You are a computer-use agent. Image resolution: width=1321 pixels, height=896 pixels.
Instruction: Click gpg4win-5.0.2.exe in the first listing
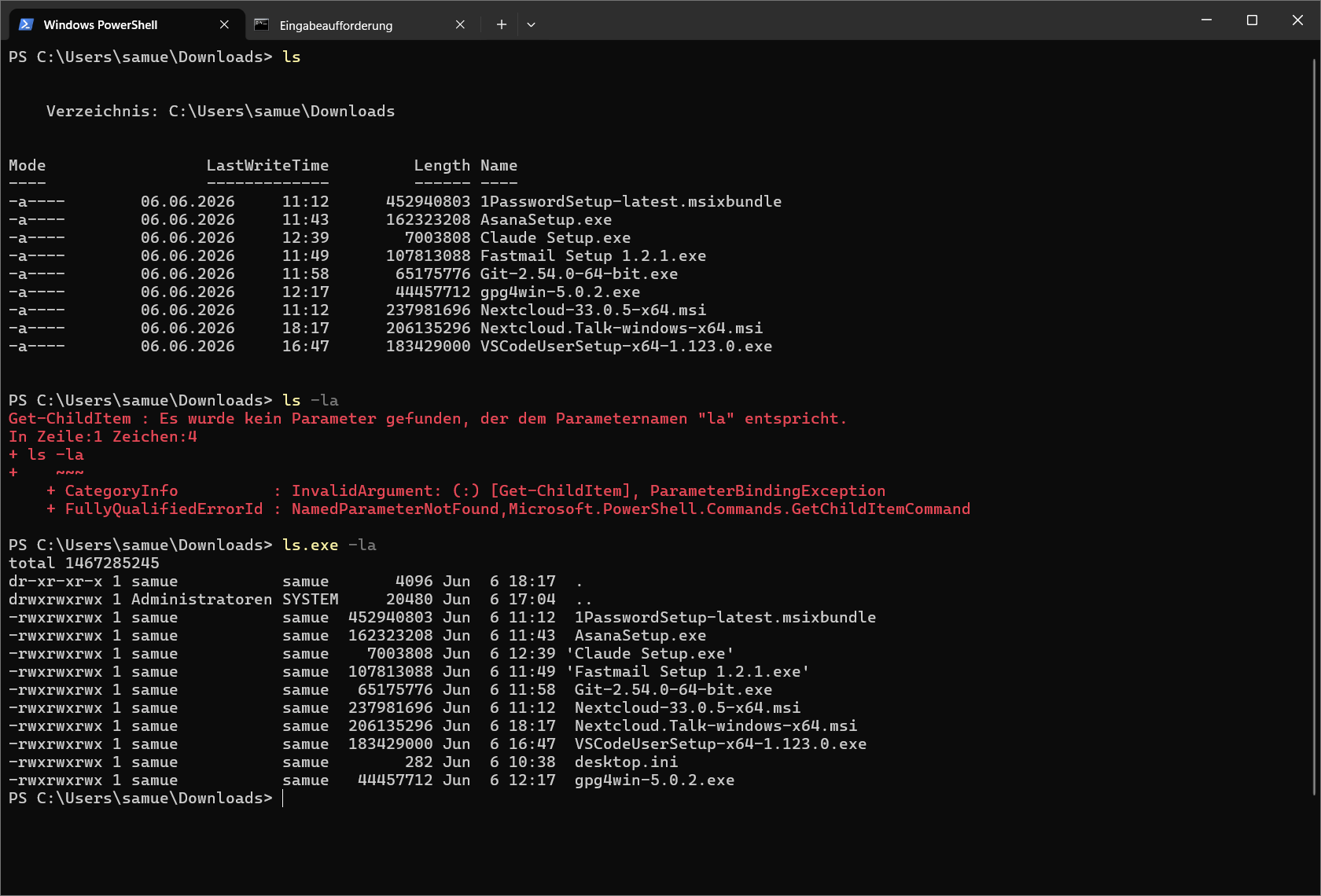click(560, 292)
